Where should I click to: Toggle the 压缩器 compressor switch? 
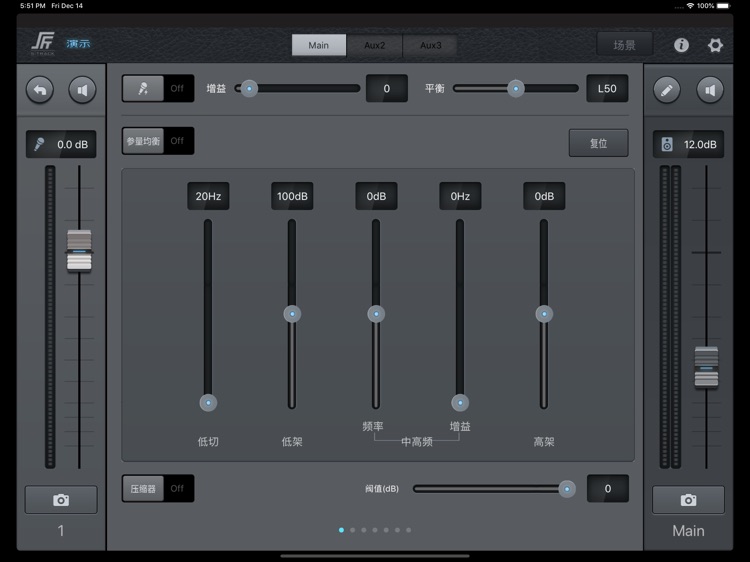coord(158,488)
